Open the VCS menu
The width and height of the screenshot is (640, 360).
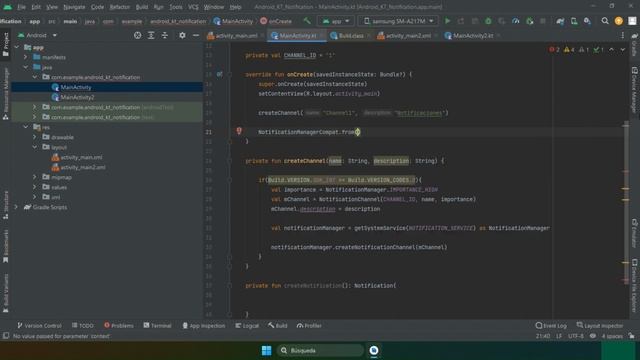pyautogui.click(x=193, y=7)
